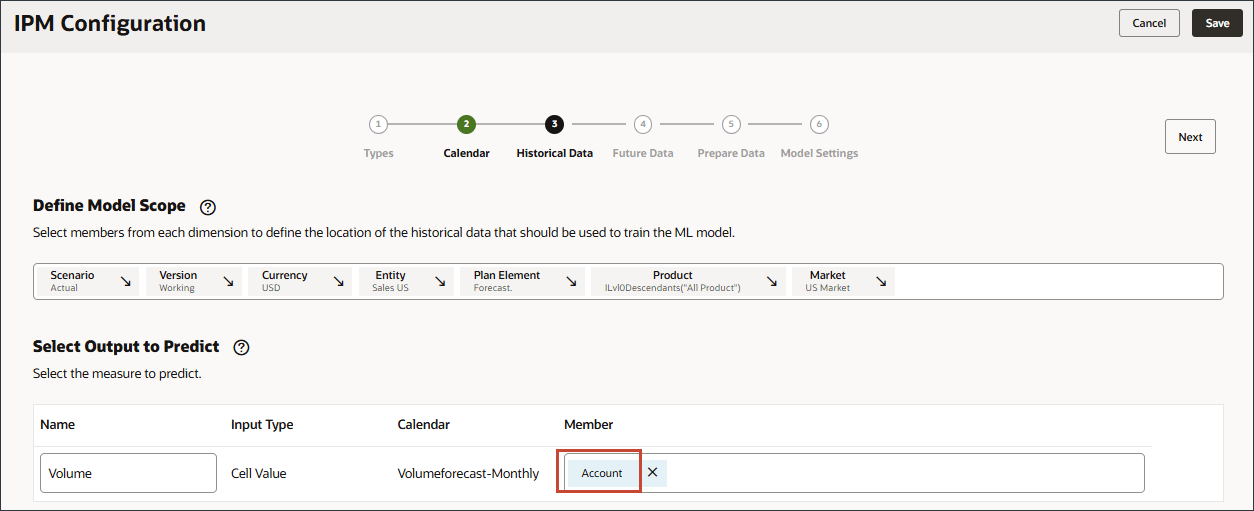This screenshot has height=511, width=1254.
Task: Open Product member selector arrow
Action: point(772,282)
